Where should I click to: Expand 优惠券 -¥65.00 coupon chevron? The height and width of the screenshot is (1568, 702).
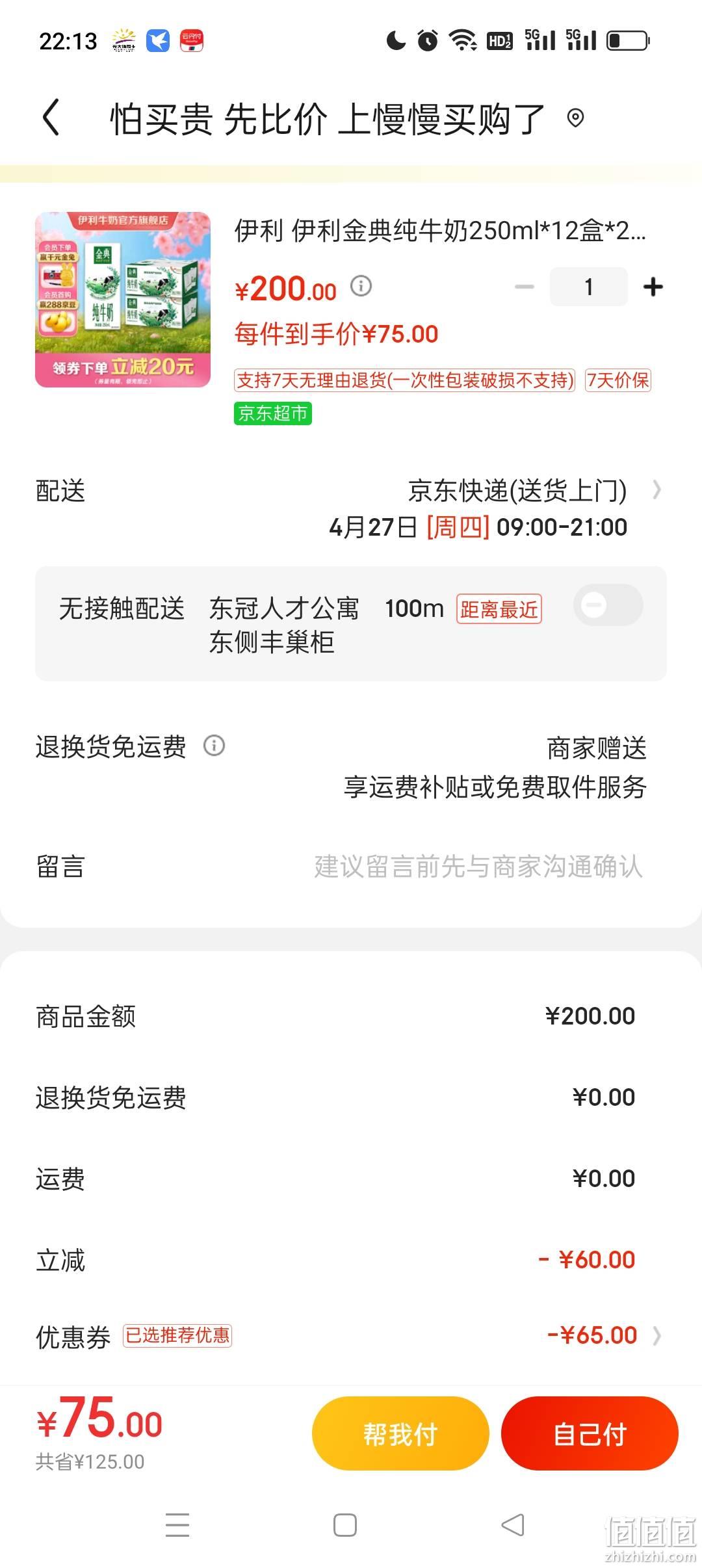point(657,1335)
